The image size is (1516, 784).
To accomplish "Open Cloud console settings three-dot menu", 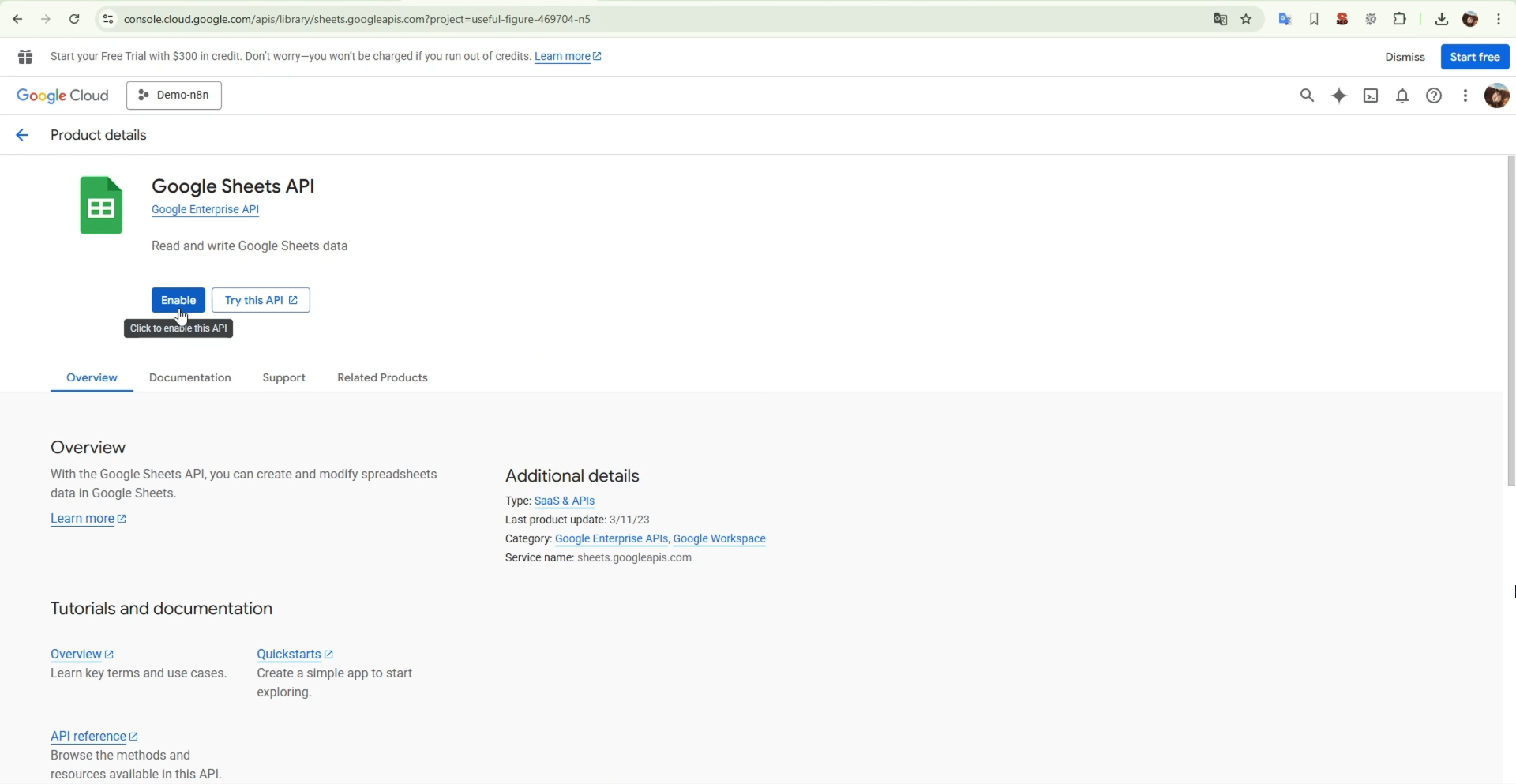I will coord(1466,96).
